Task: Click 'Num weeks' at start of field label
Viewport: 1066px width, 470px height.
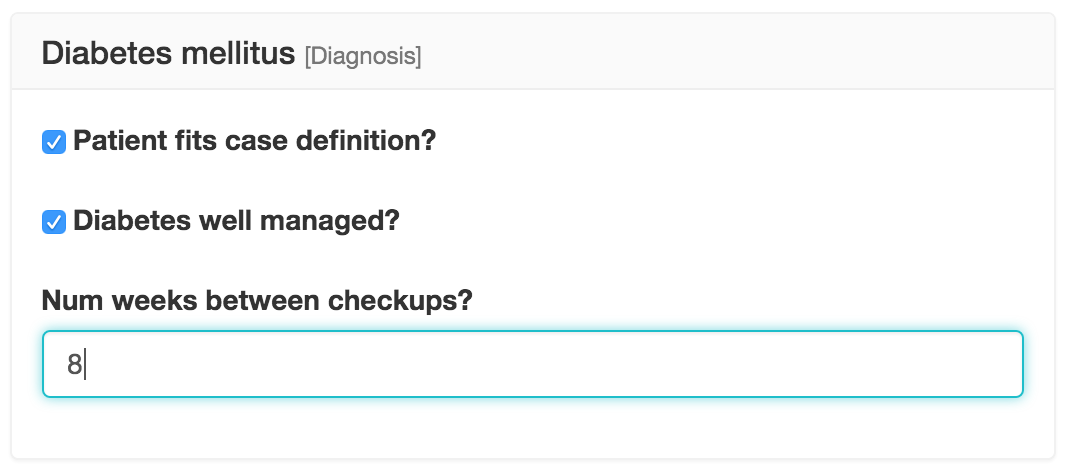Action: (110, 301)
